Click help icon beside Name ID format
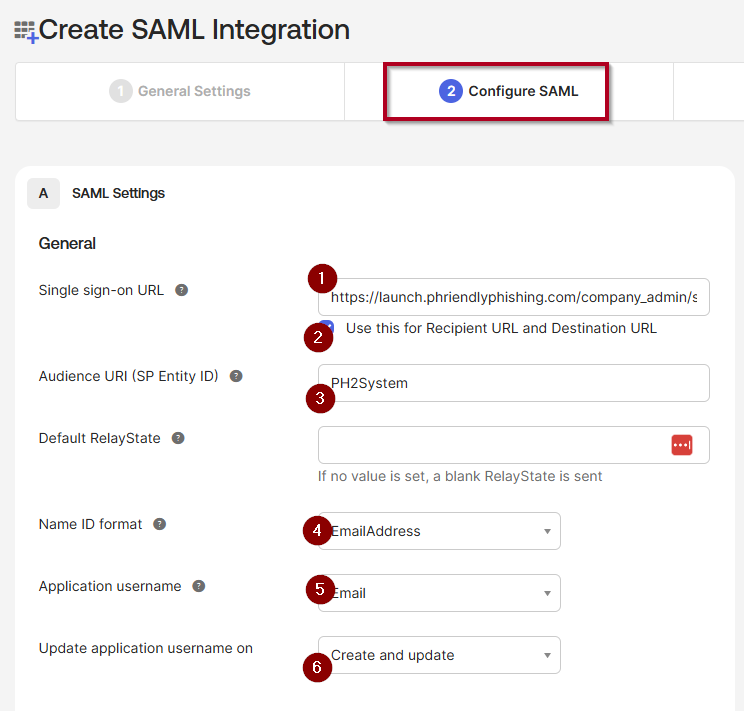 pyautogui.click(x=160, y=525)
